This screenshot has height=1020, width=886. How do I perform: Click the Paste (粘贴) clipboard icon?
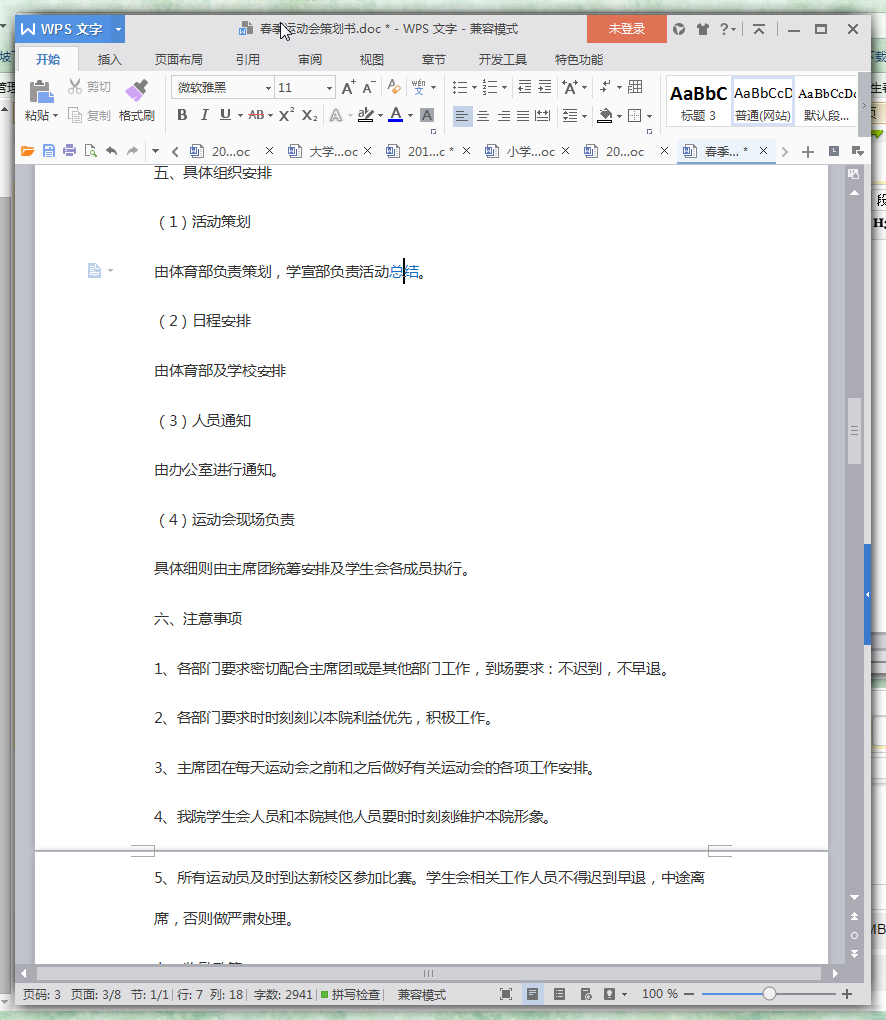click(41, 92)
